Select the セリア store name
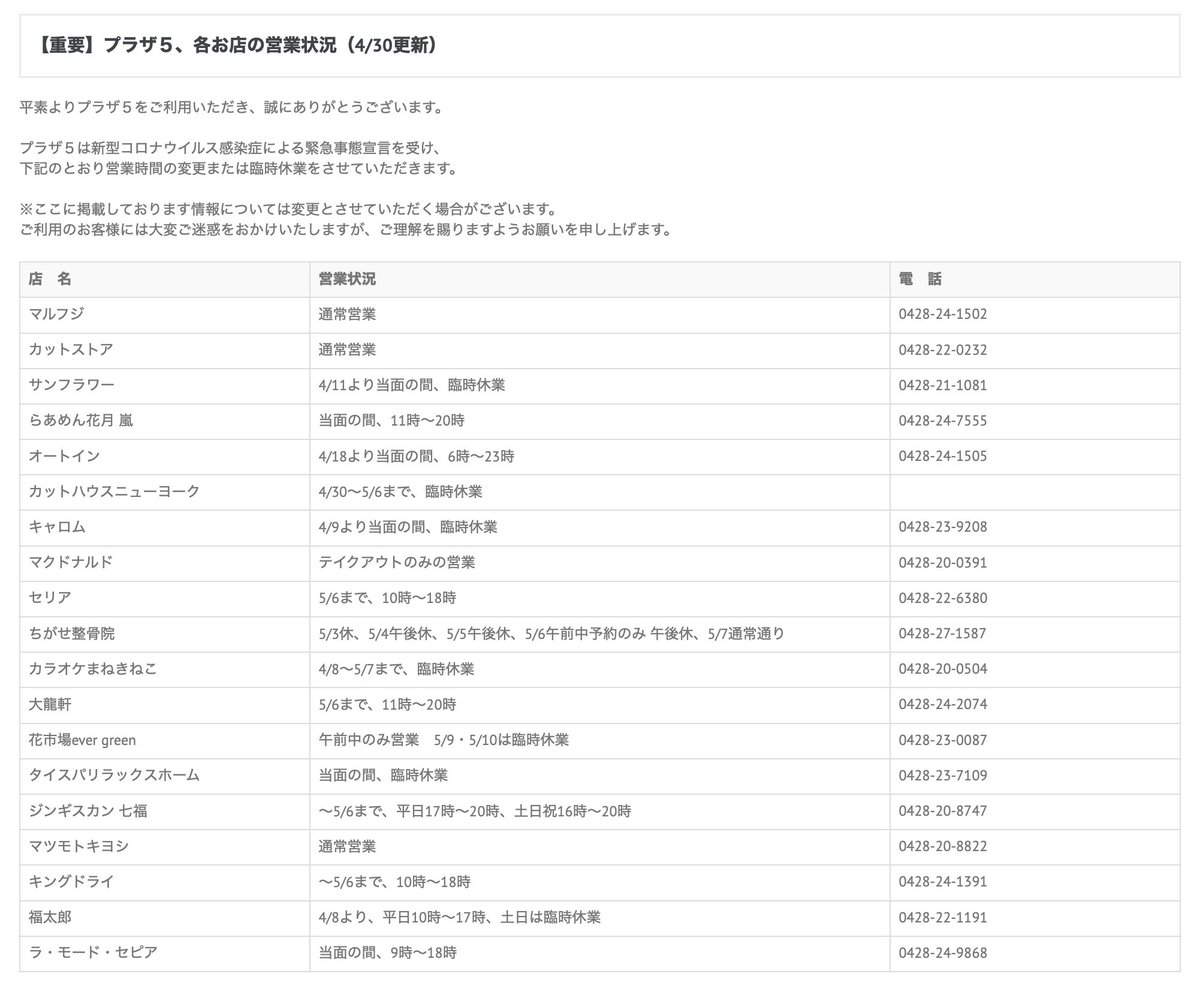 [x=50, y=598]
